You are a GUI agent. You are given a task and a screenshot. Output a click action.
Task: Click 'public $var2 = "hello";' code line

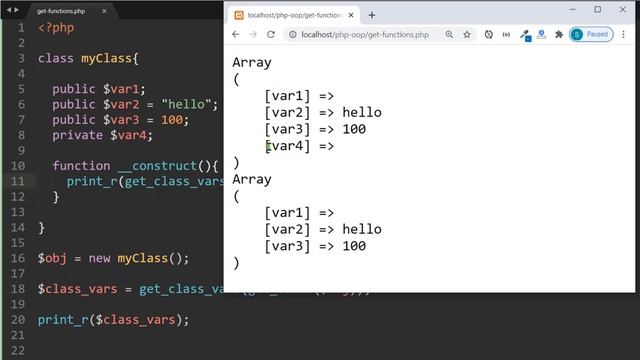(135, 104)
